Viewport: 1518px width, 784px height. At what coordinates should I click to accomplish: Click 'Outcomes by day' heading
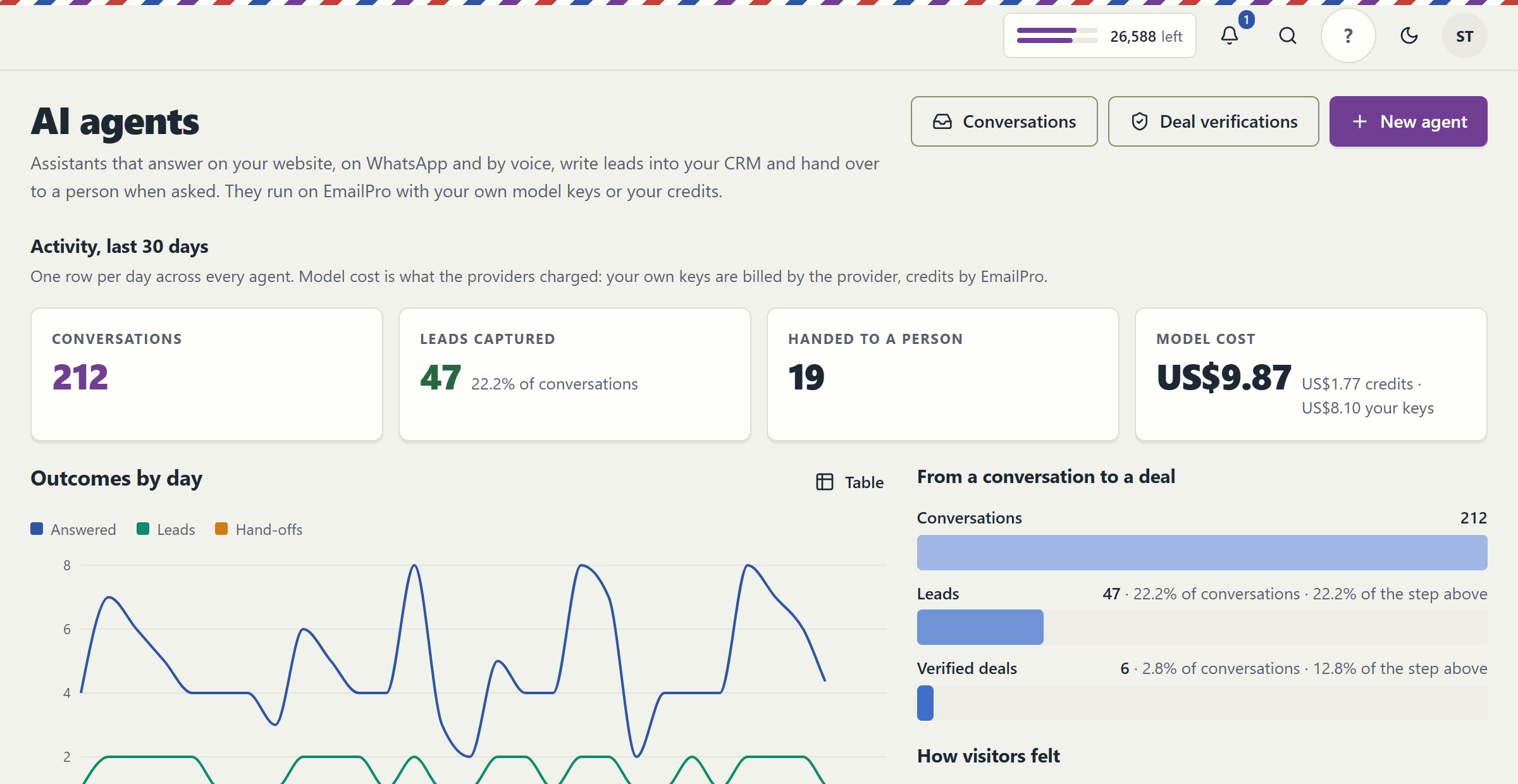(x=116, y=478)
